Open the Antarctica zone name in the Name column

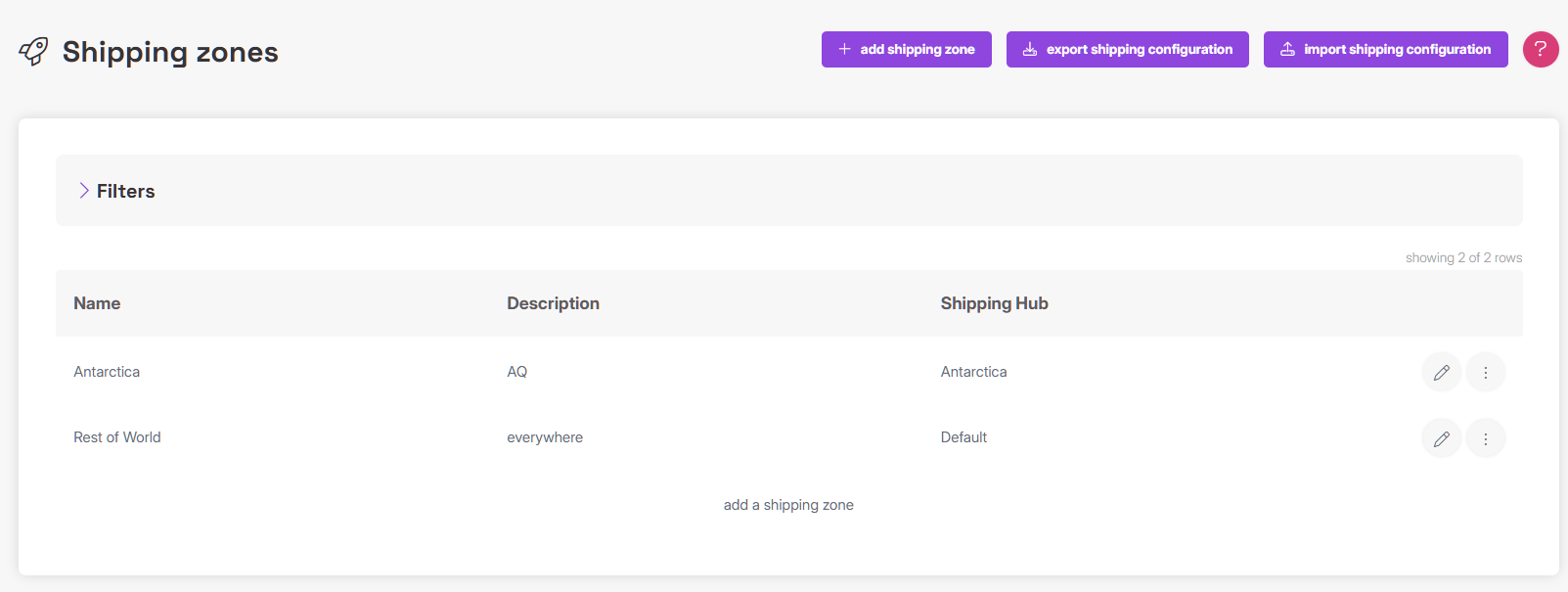(x=107, y=372)
